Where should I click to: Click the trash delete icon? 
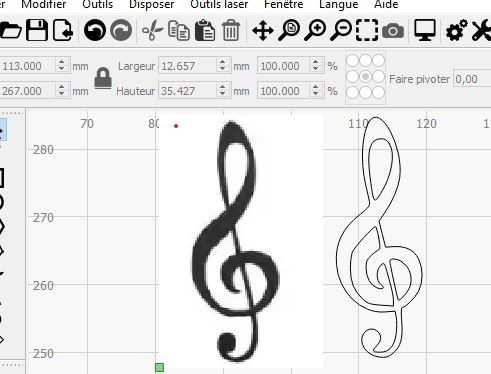click(231, 30)
